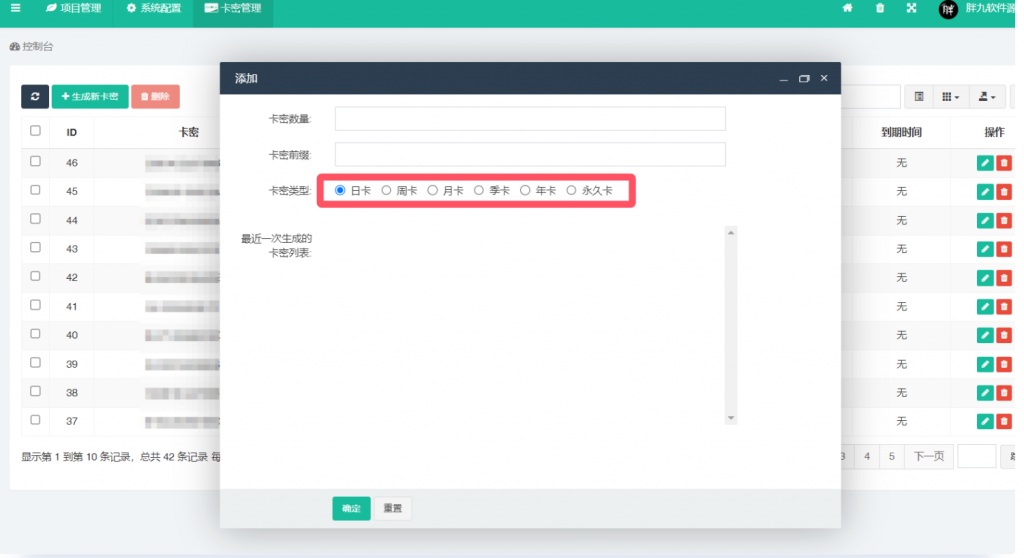Check the row with ID 39
Screen dimensions: 1024x558
35,363
